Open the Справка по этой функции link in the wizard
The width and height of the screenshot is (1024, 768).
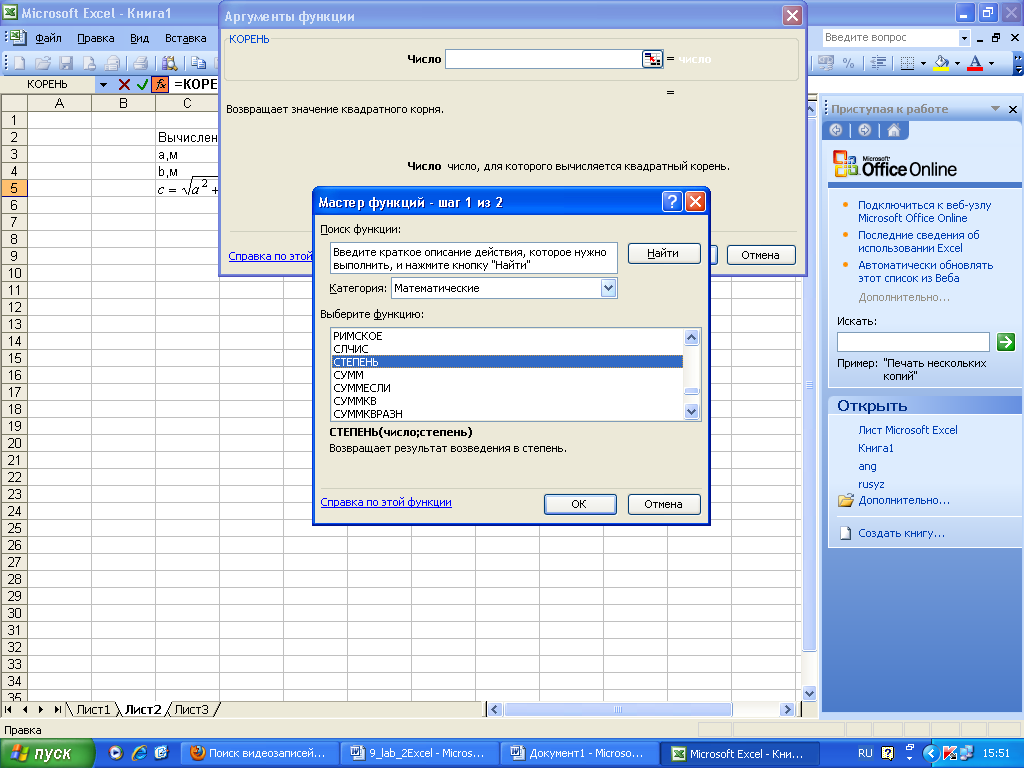[x=385, y=502]
